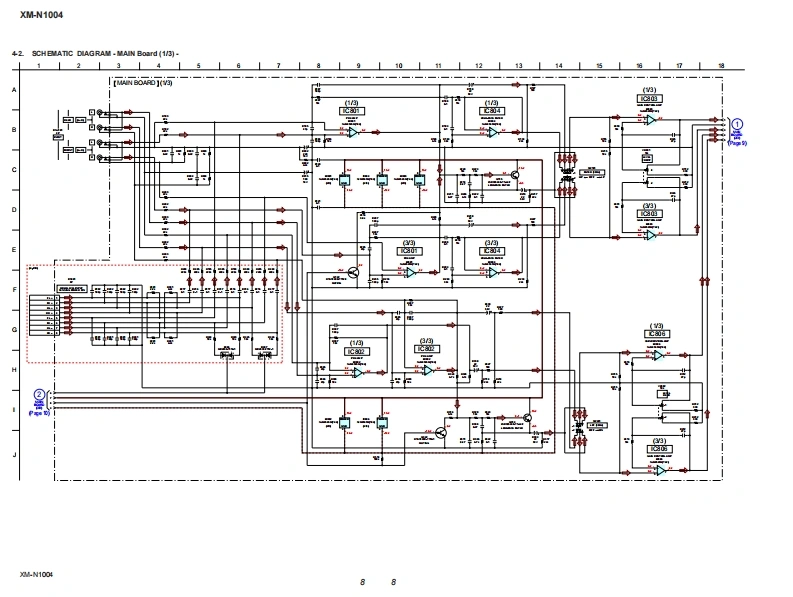Click the IC802 (3/3) label box
The height and width of the screenshot is (597, 793).
click(x=425, y=350)
